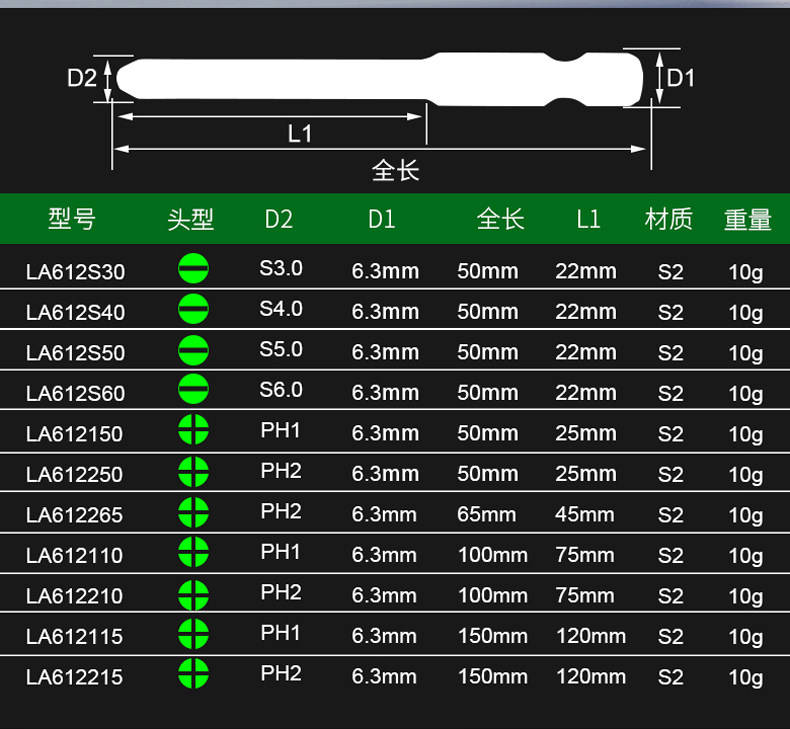Click the D1 dimension label on diagram
The image size is (790, 729).
pos(681,78)
